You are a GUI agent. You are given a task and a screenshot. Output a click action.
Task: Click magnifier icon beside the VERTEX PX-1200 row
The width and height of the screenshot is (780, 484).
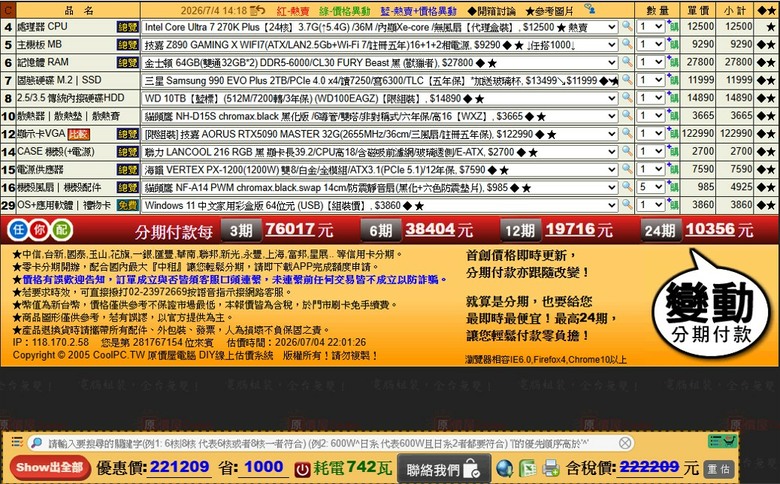627,169
